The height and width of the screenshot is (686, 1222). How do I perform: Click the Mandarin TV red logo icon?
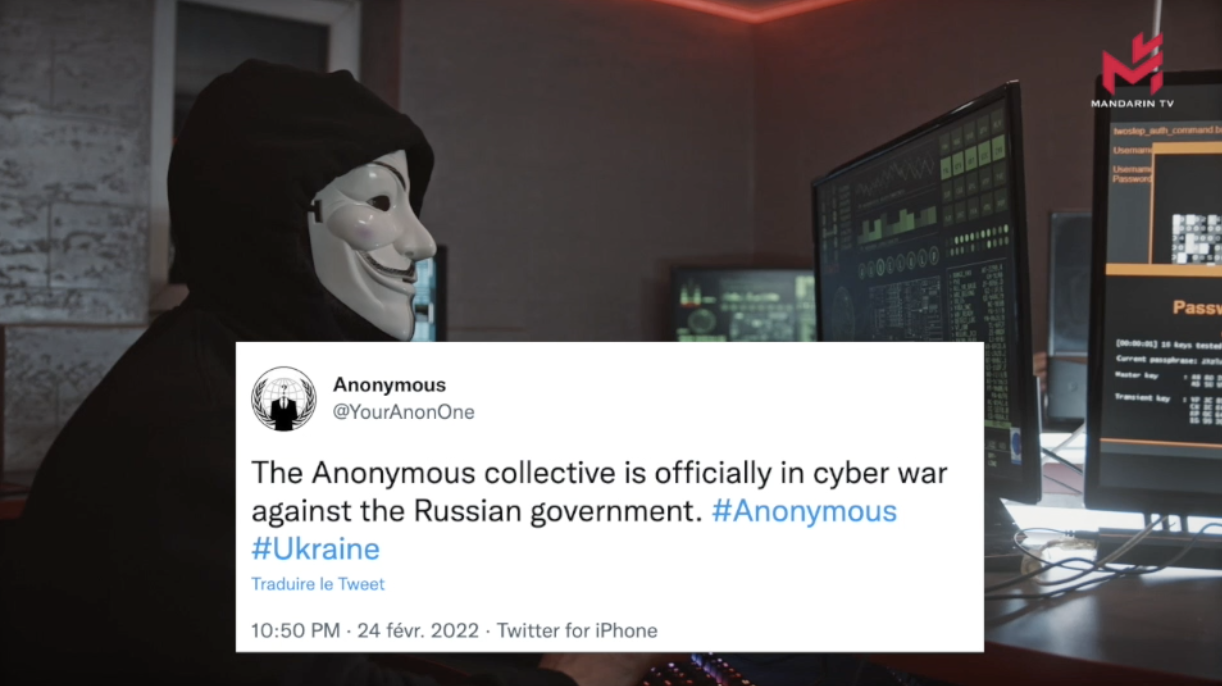click(1132, 64)
